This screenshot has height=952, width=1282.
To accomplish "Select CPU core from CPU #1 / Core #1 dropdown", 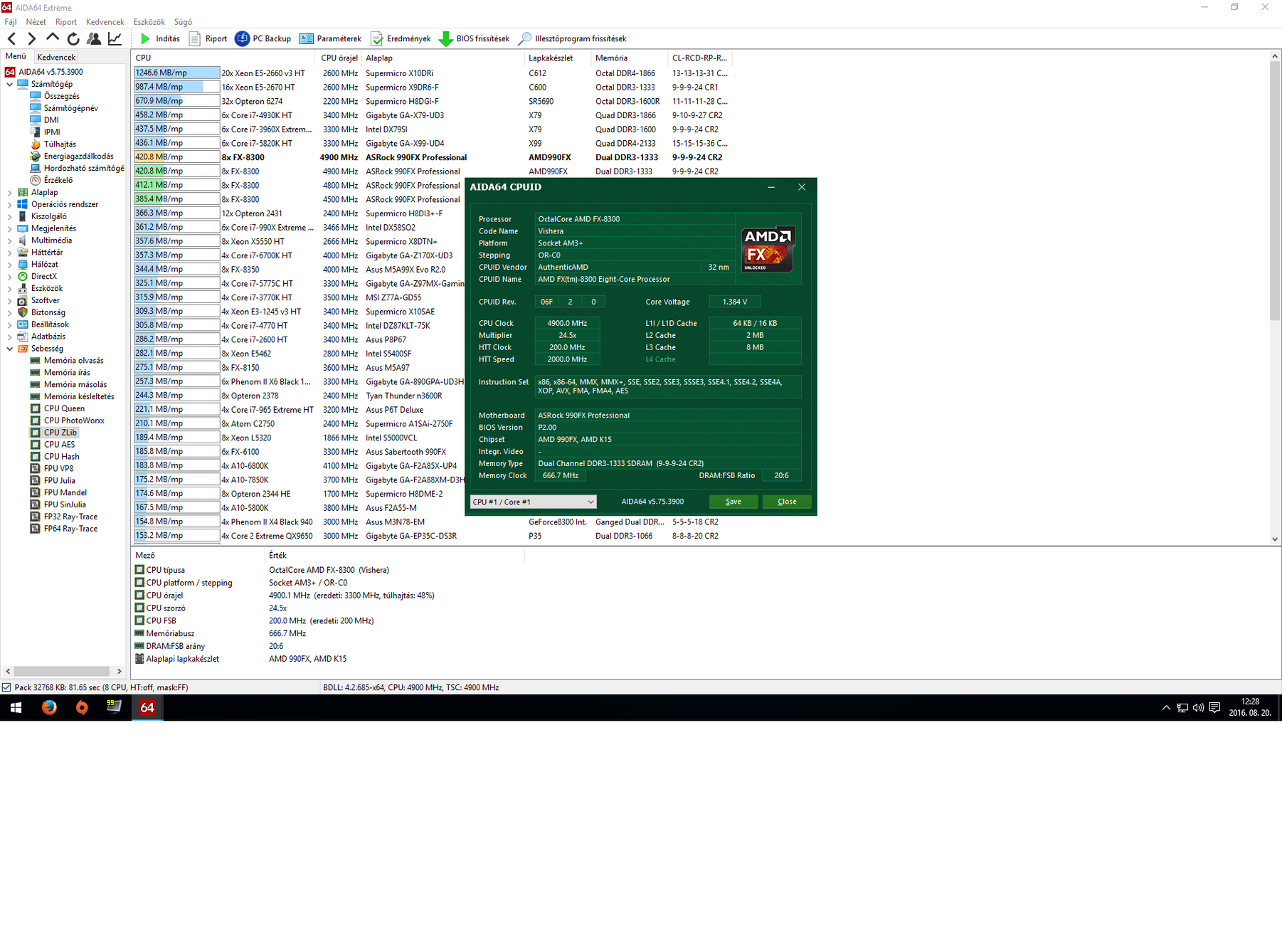I will tap(533, 502).
